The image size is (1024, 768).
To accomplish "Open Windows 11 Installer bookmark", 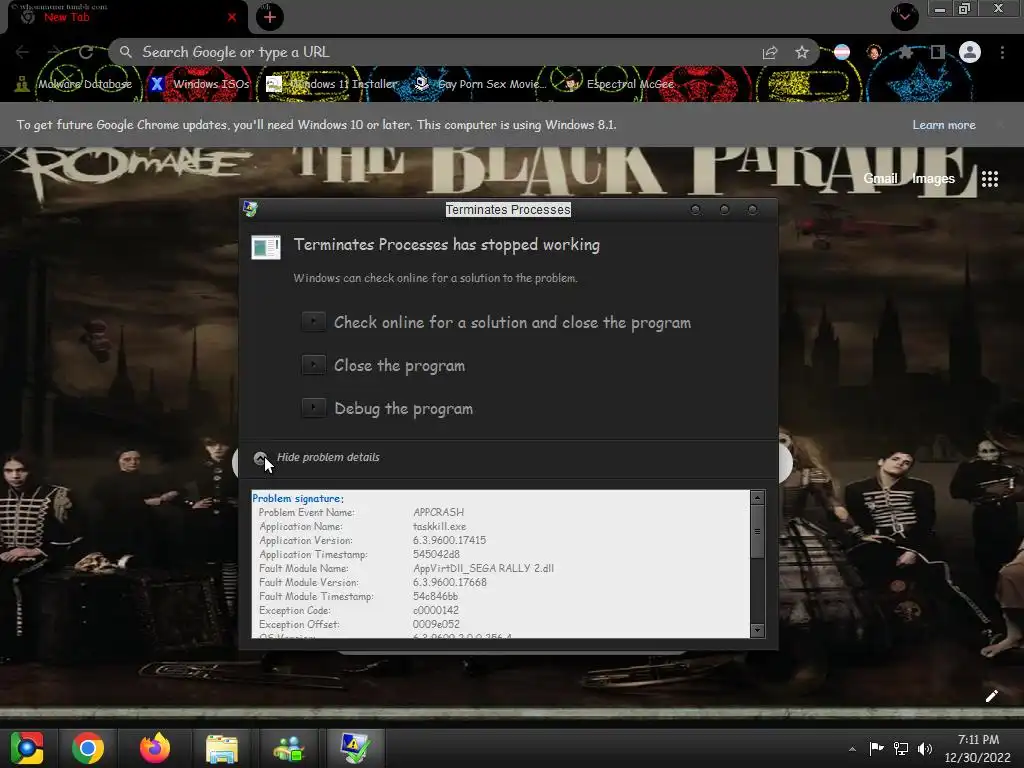I will (332, 84).
